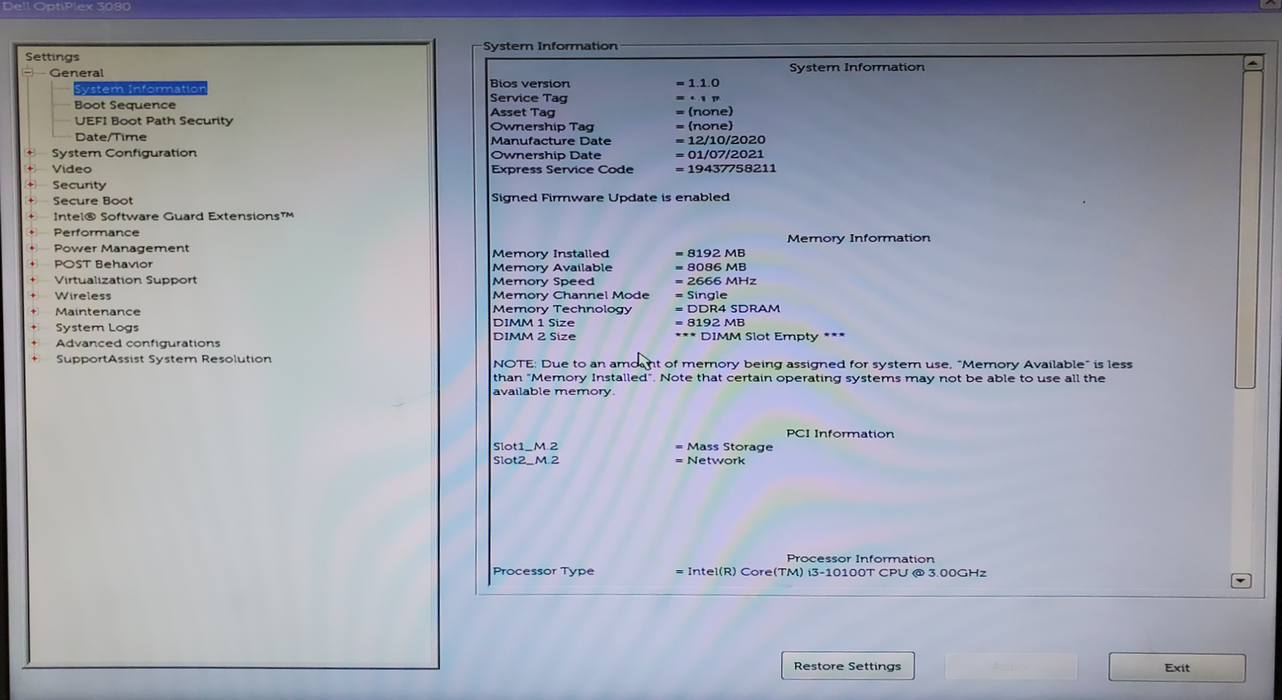Expand the Video settings node
This screenshot has width=1282, height=700.
pos(31,169)
